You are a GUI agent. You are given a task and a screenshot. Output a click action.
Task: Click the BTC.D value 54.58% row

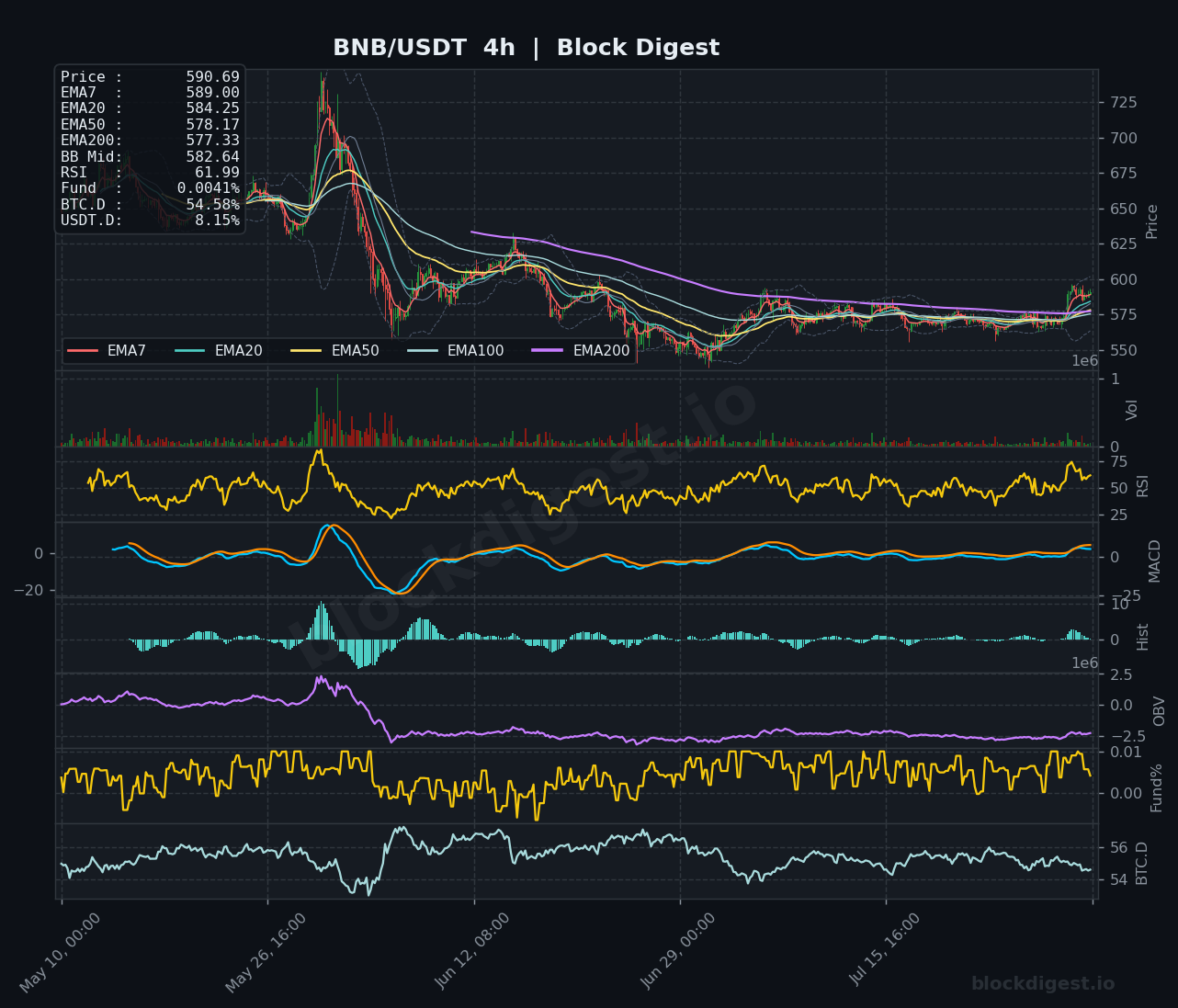coord(150,205)
